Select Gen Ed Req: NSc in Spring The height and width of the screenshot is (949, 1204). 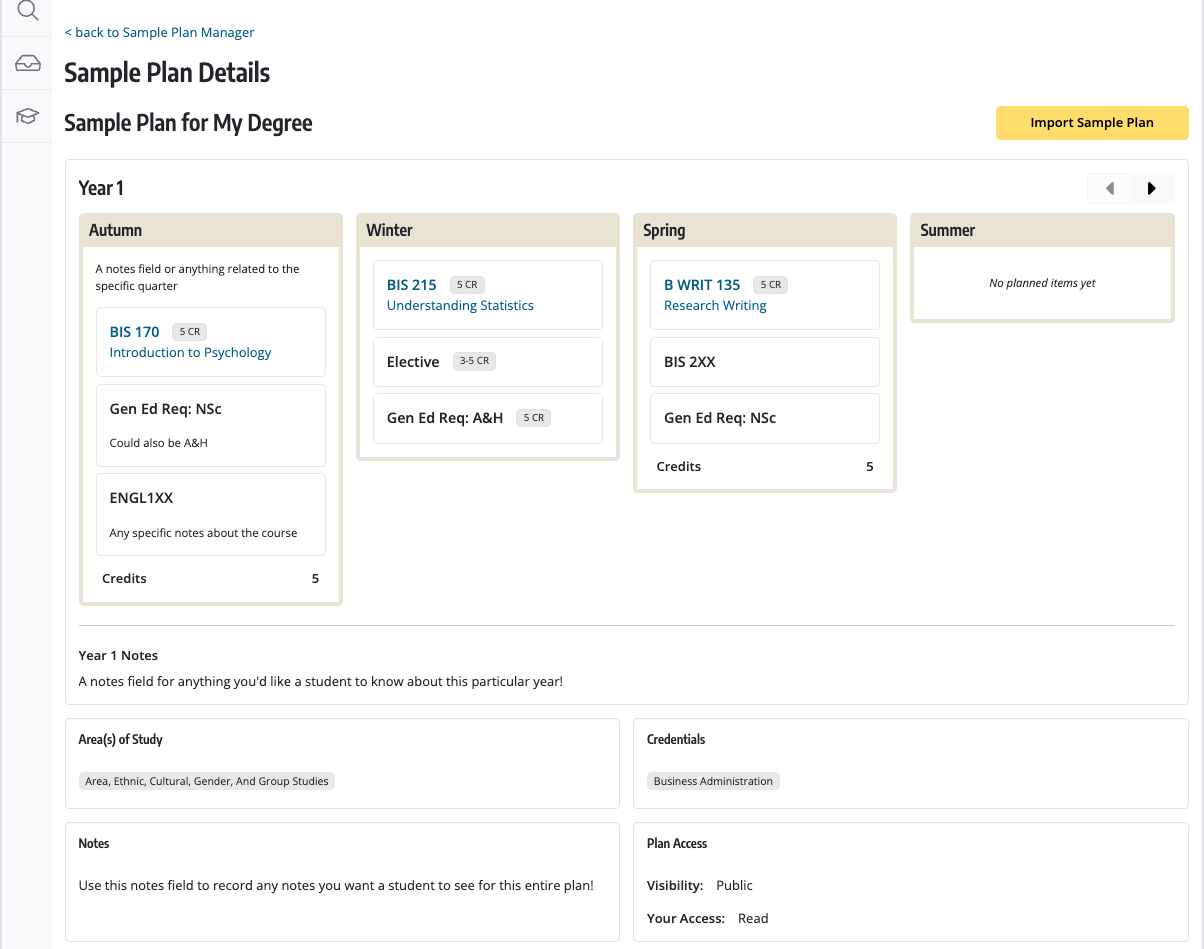765,418
